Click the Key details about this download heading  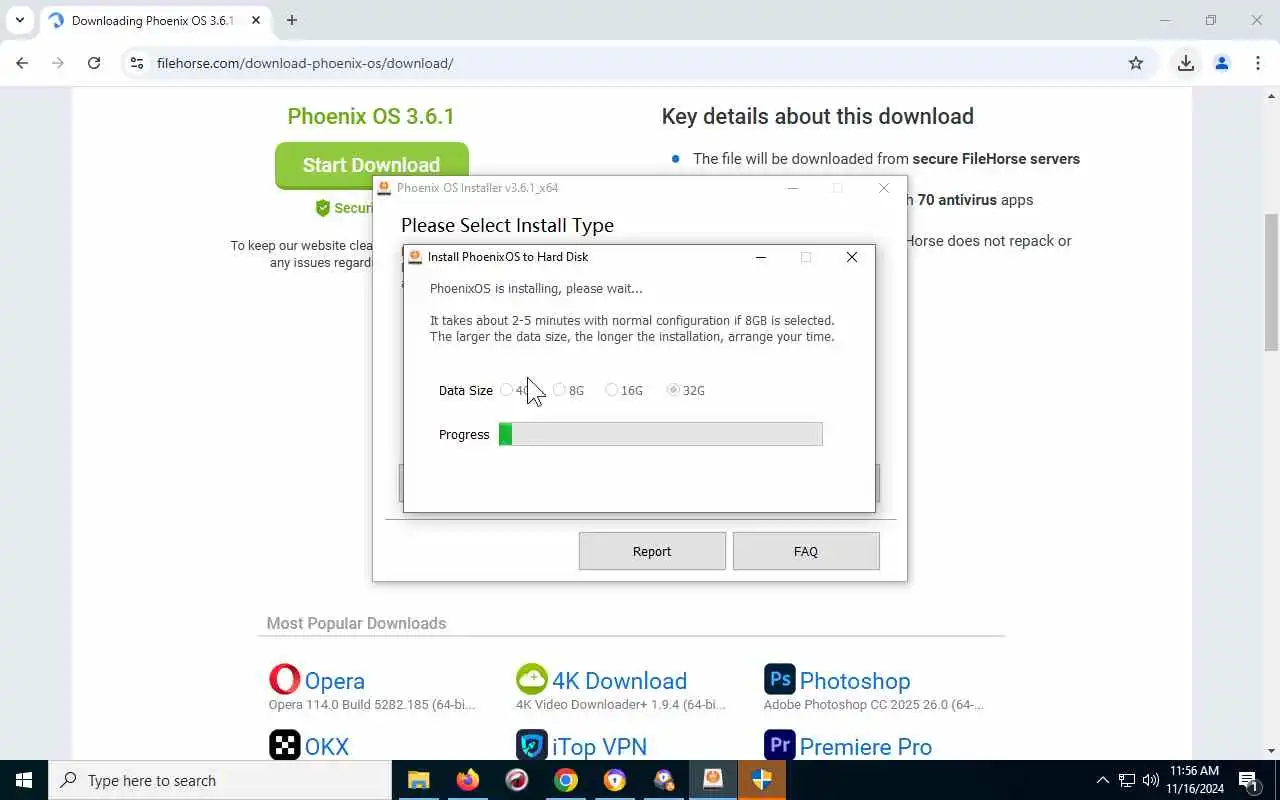(x=817, y=116)
